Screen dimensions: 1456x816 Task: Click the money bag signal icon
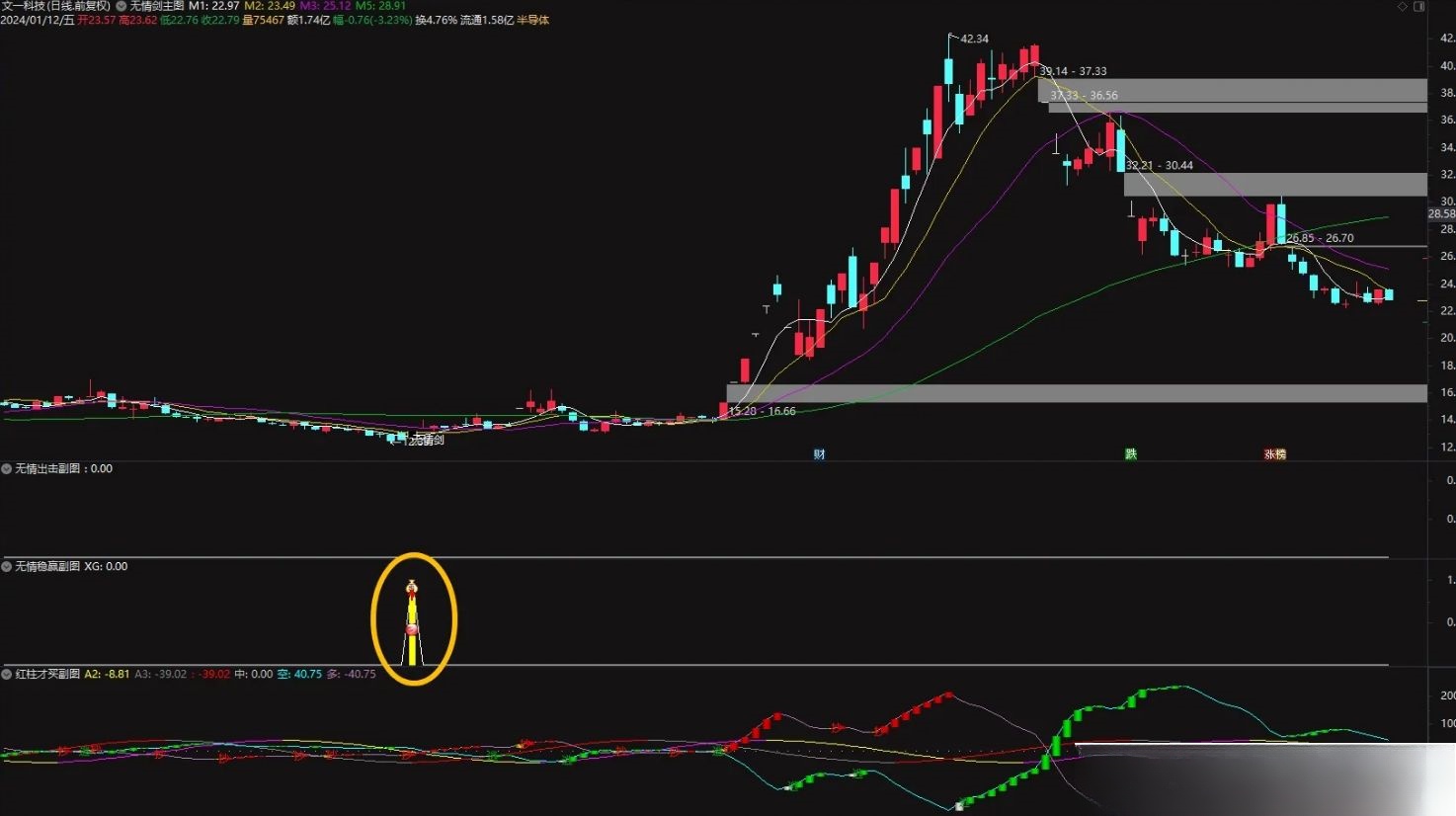pyautogui.click(x=412, y=588)
